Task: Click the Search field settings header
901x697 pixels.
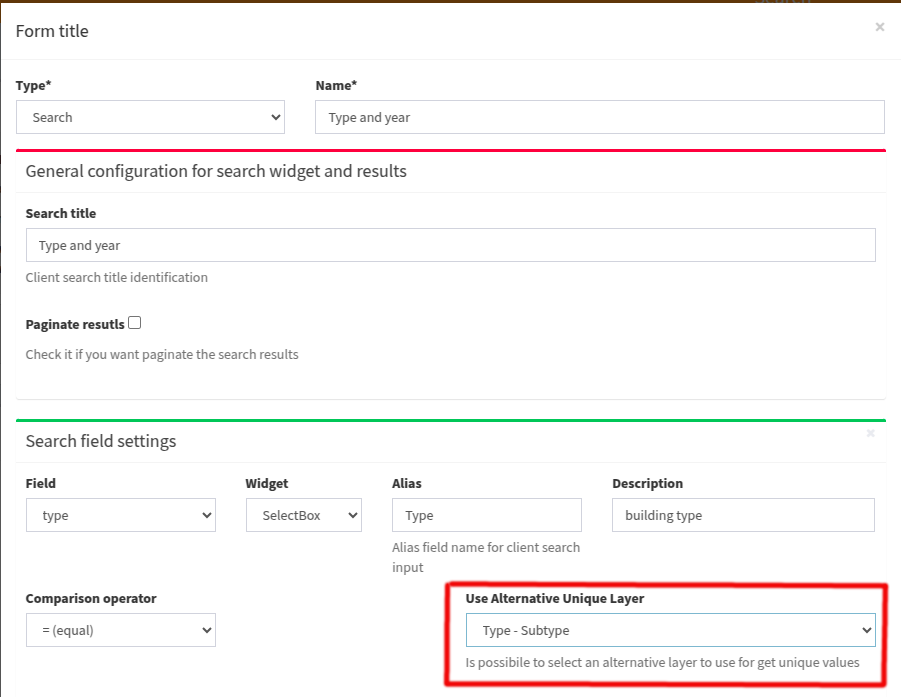Action: [x=101, y=441]
